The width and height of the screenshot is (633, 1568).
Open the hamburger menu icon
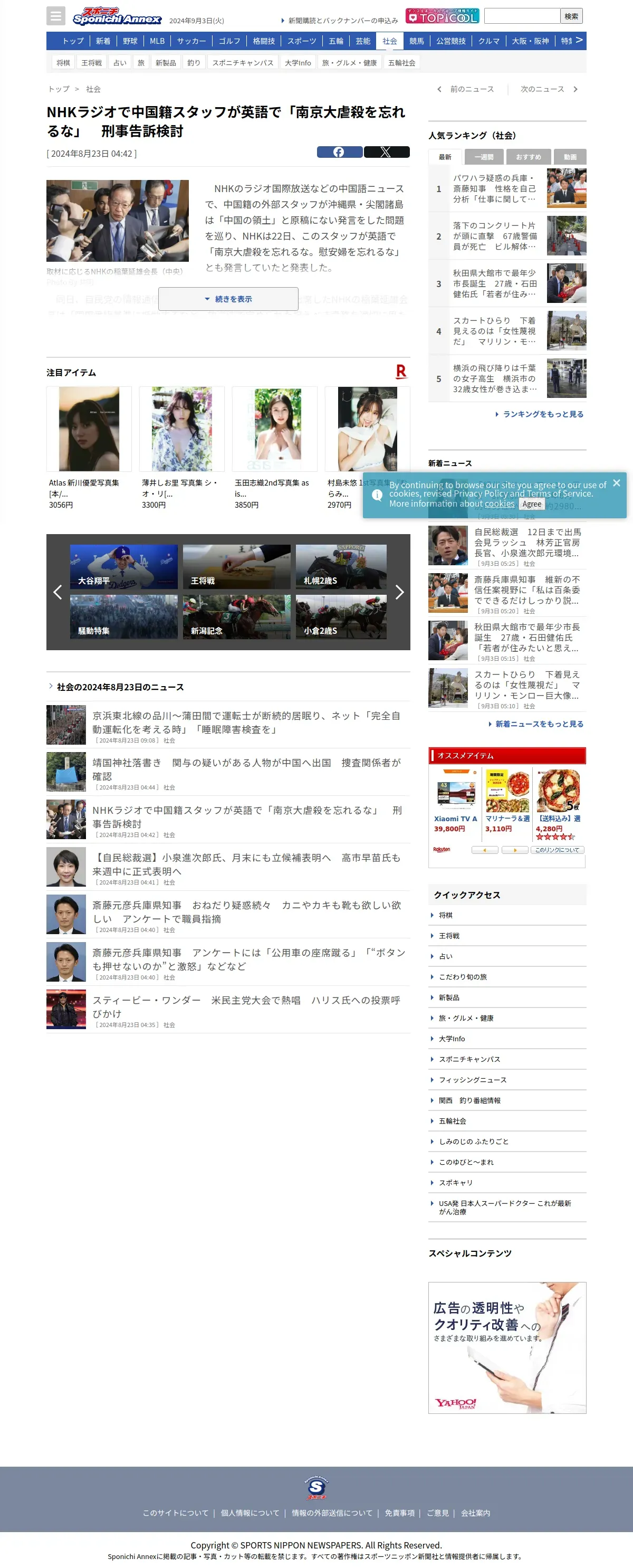coord(55,16)
